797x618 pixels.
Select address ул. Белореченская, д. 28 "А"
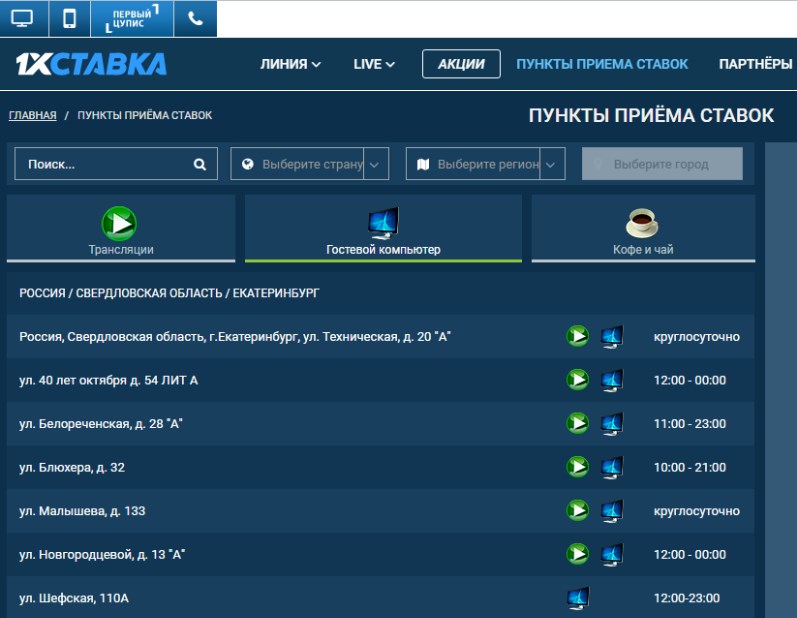click(x=101, y=424)
